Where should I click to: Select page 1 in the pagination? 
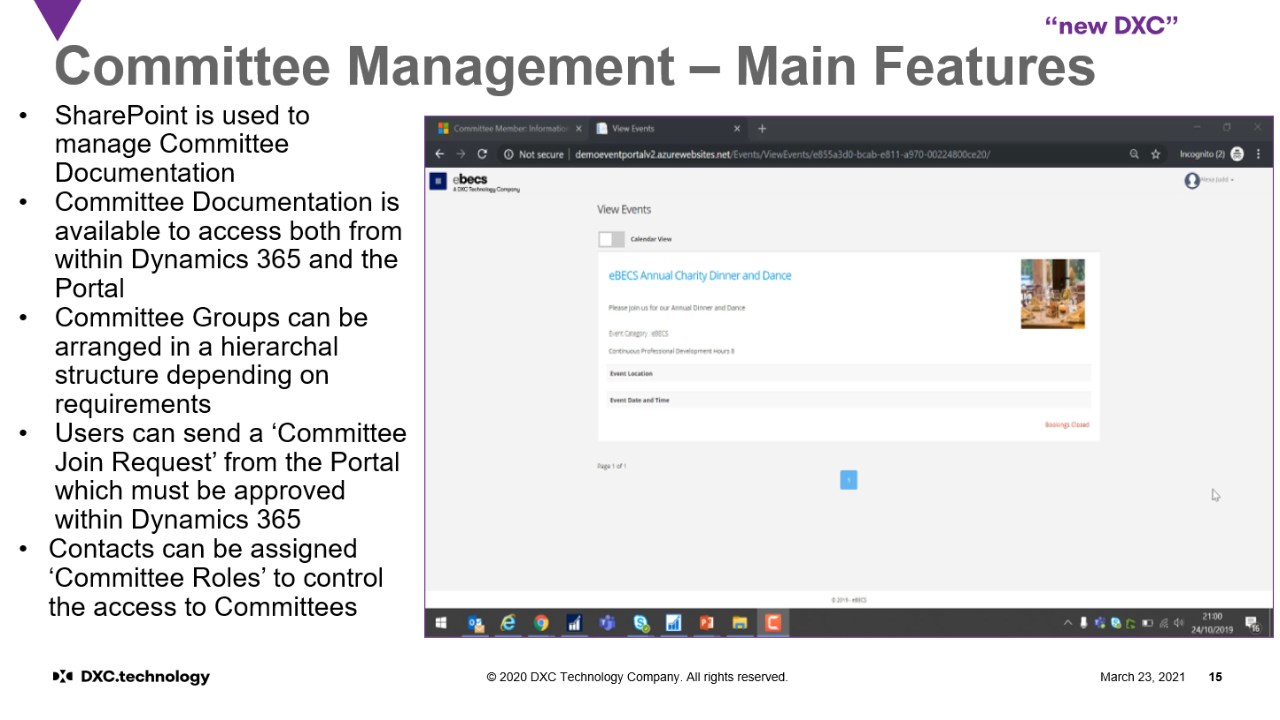click(848, 481)
